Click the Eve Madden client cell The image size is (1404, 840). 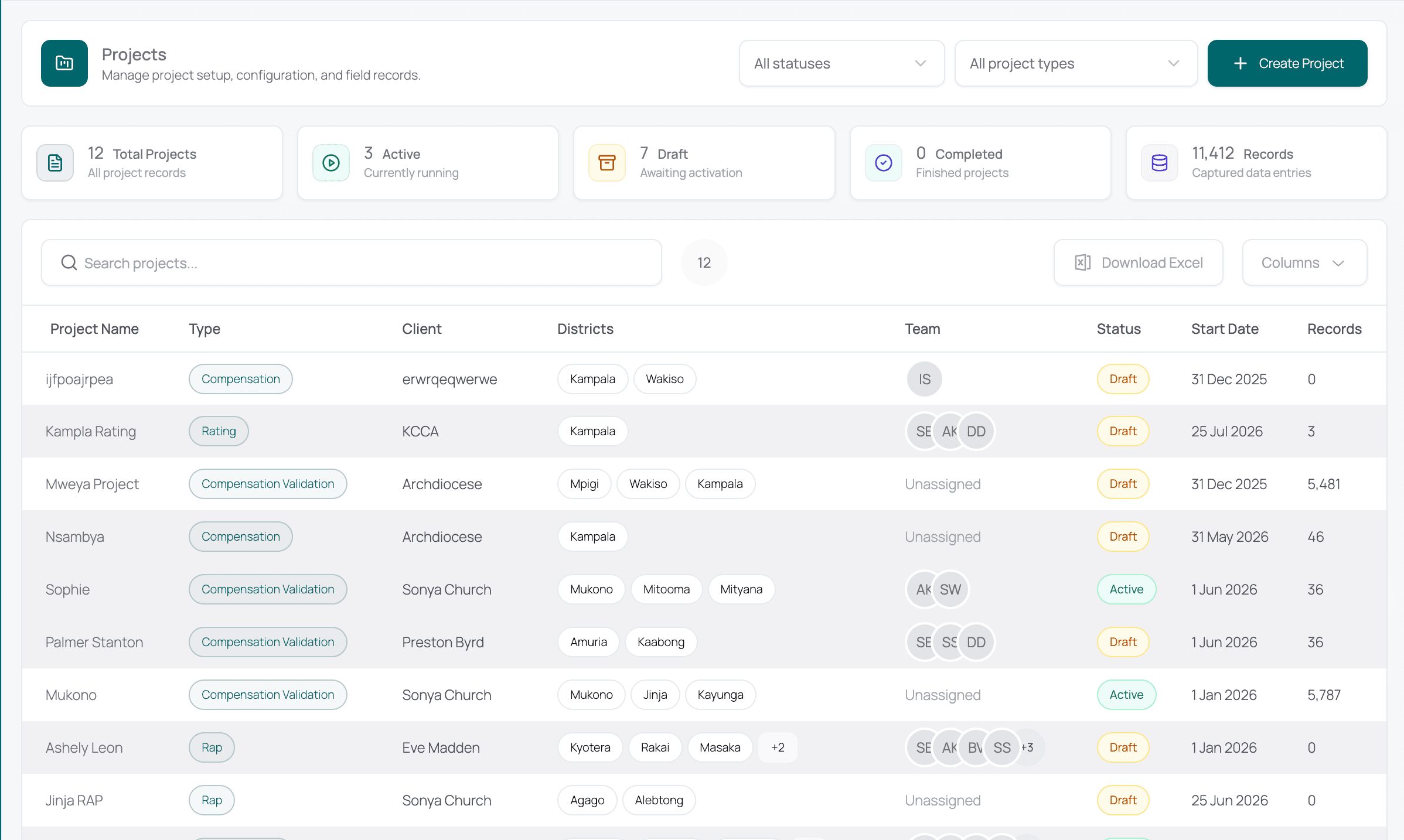(x=441, y=747)
